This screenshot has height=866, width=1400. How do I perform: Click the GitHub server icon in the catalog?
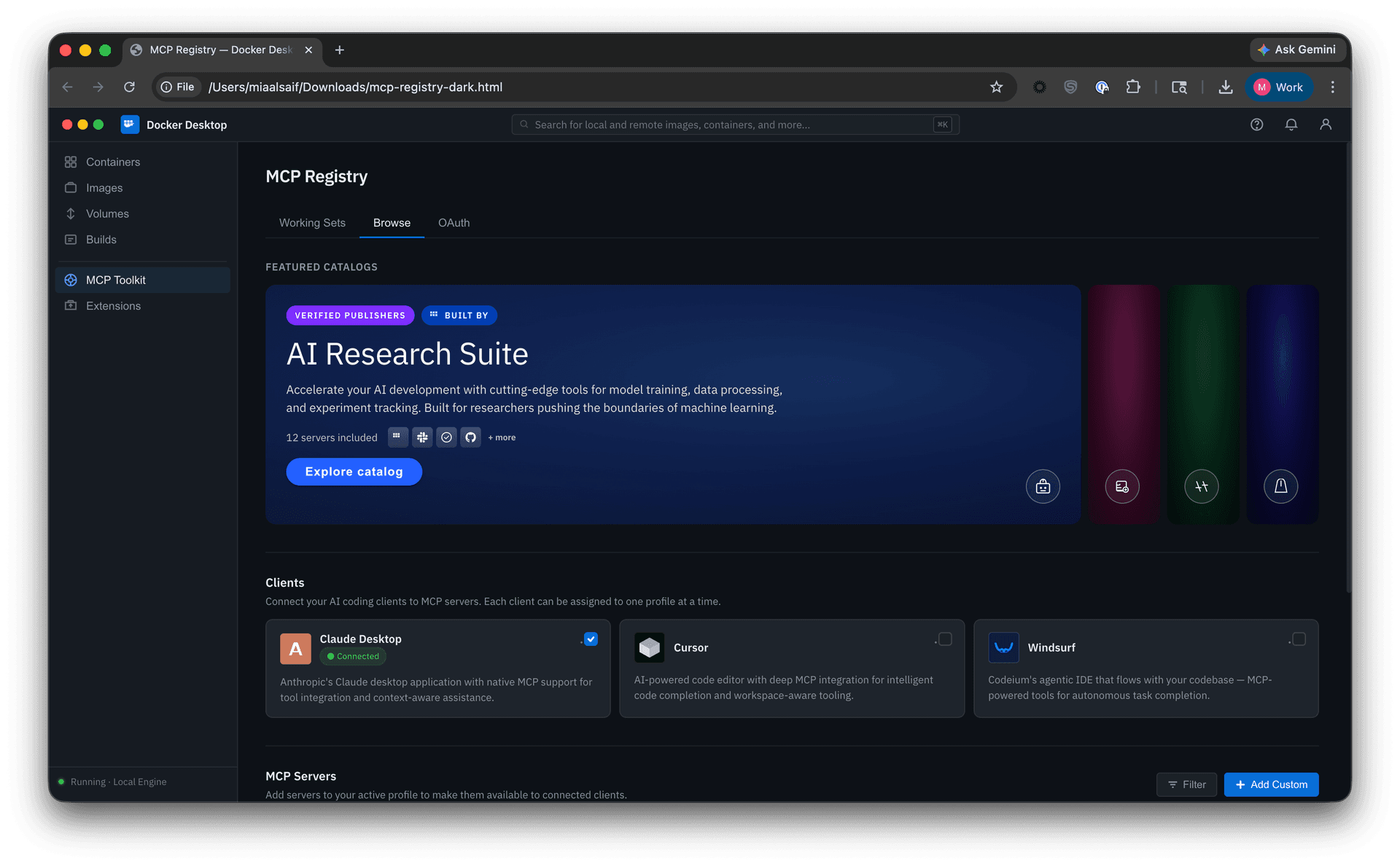pos(470,437)
